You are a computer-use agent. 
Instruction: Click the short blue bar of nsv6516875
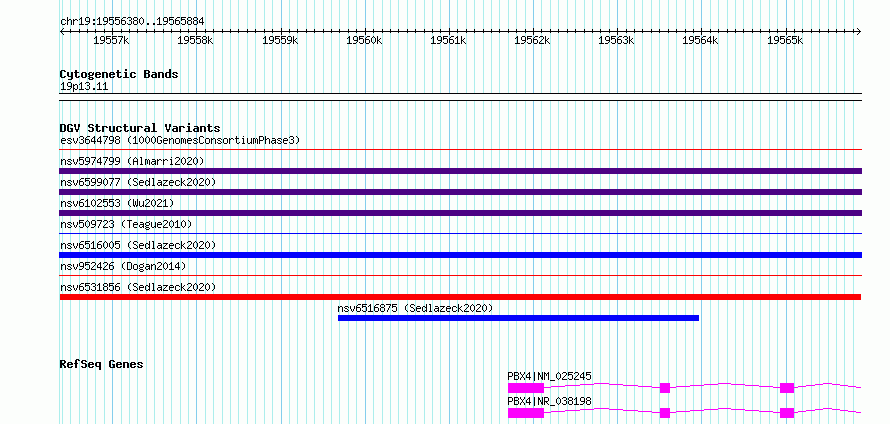[518, 318]
